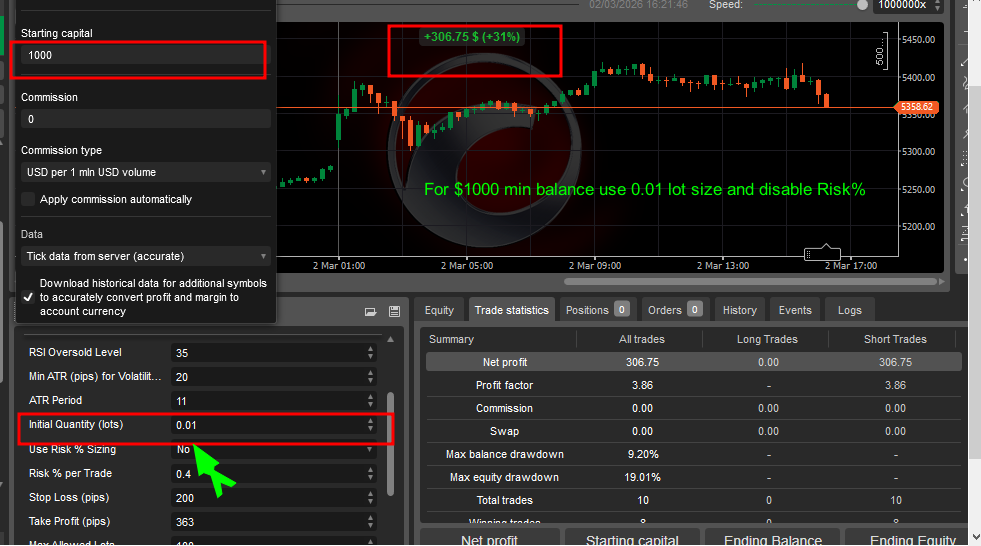Click the Take Profit (pips) stepper arrows
981x546 pixels.
pyautogui.click(x=370, y=522)
